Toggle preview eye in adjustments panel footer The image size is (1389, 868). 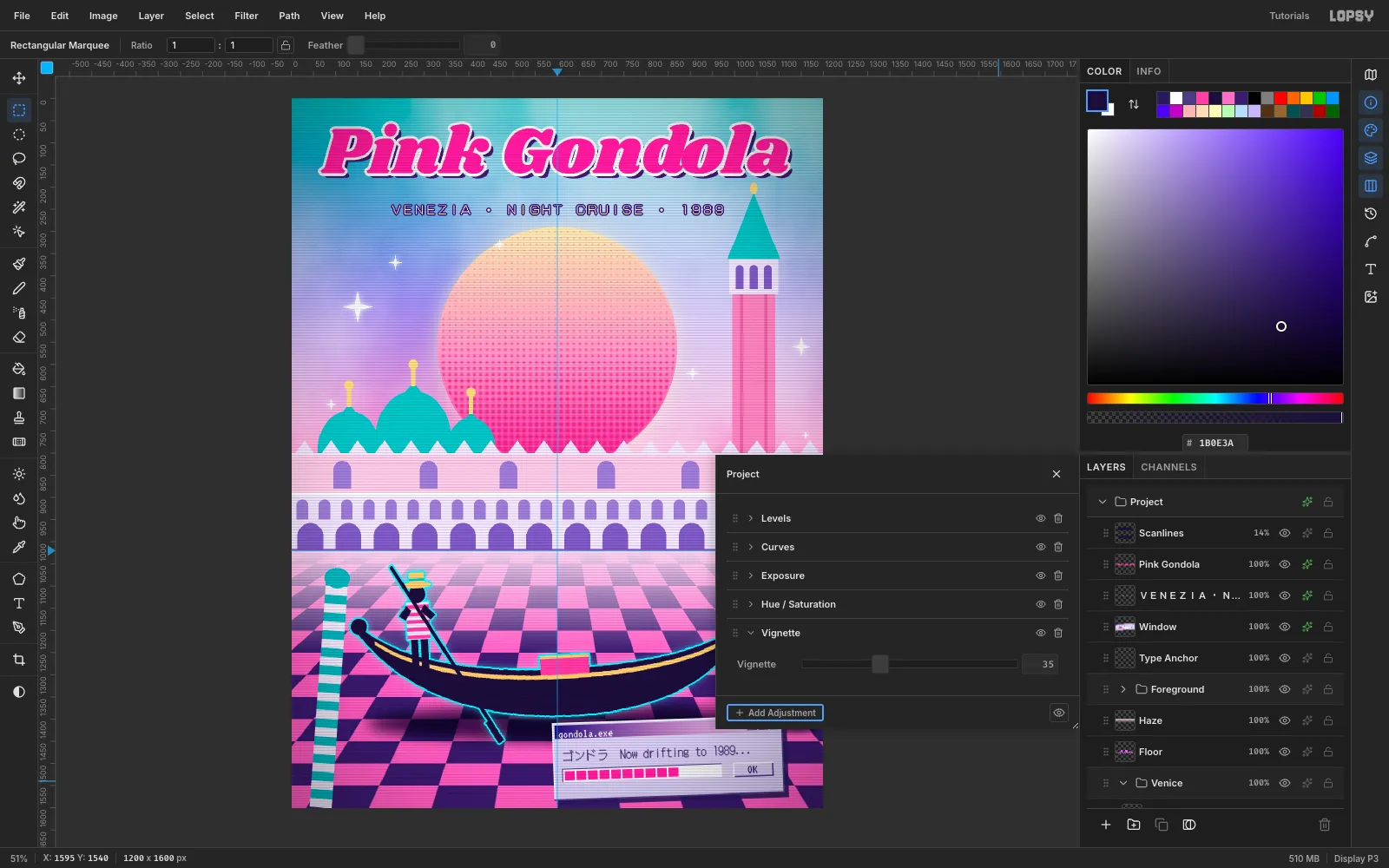[x=1059, y=713]
